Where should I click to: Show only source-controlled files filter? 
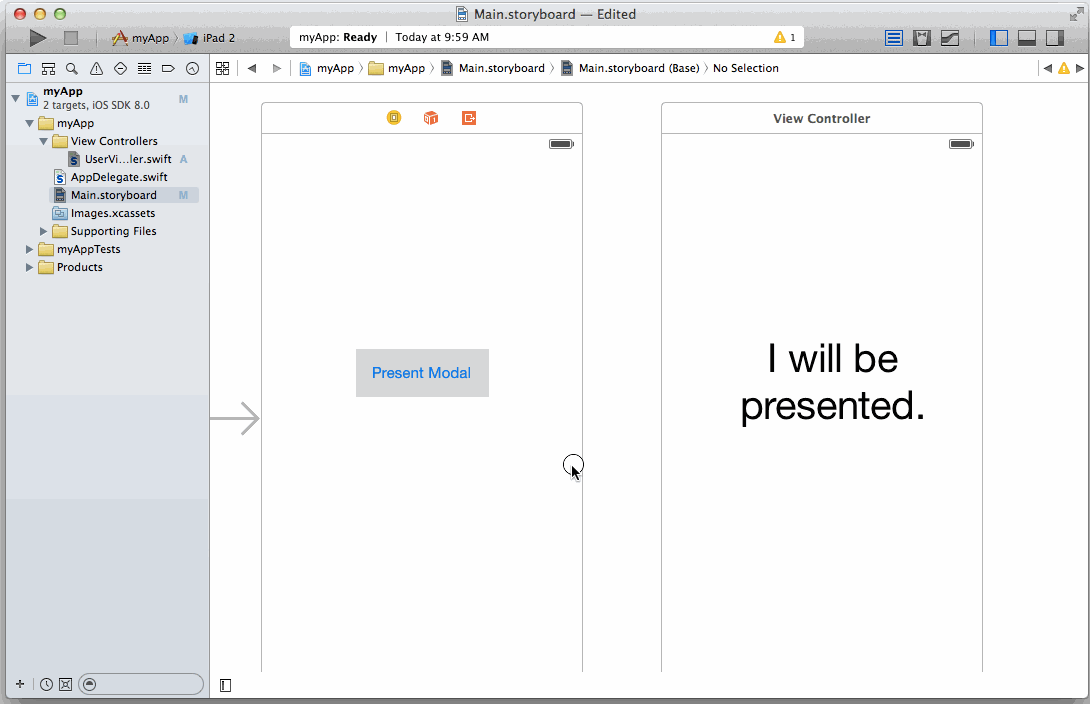pos(65,685)
